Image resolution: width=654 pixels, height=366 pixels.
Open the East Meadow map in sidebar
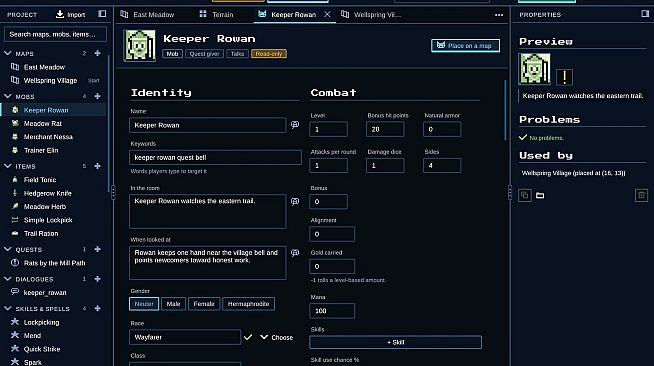click(x=44, y=67)
